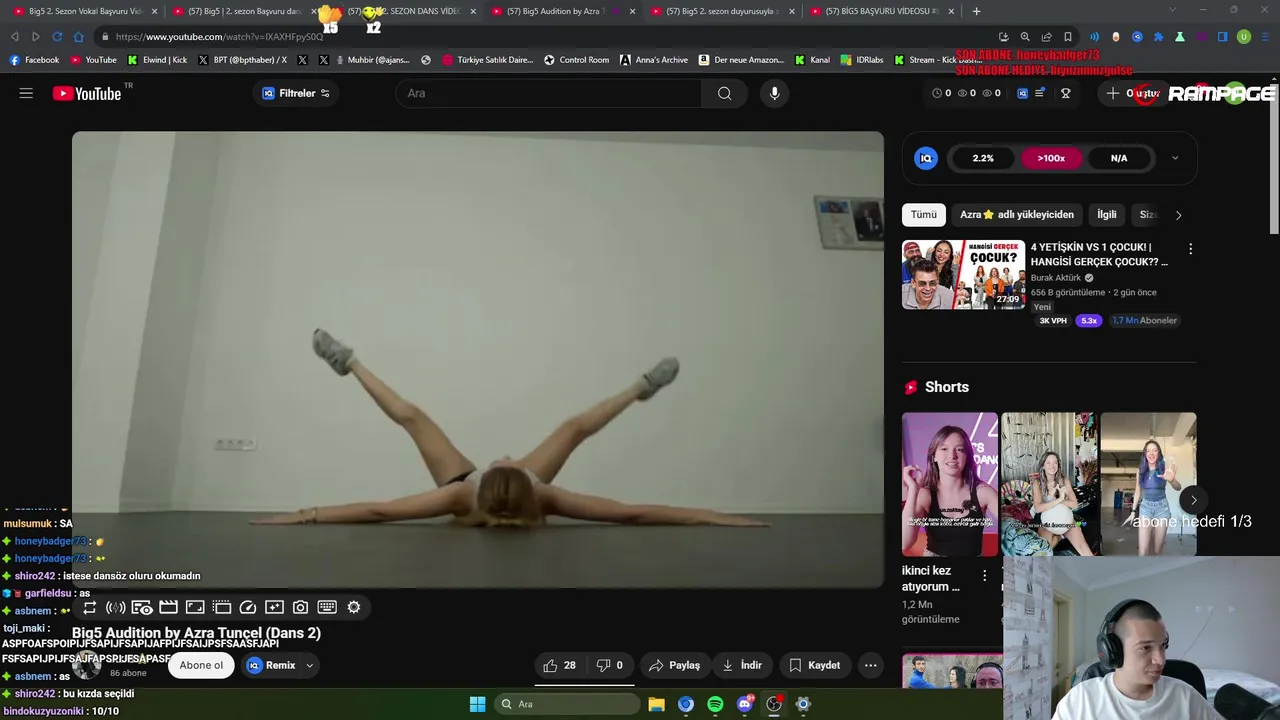1280x720 pixels.
Task: Open the YouTube hamburger guide menu
Action: click(26, 93)
